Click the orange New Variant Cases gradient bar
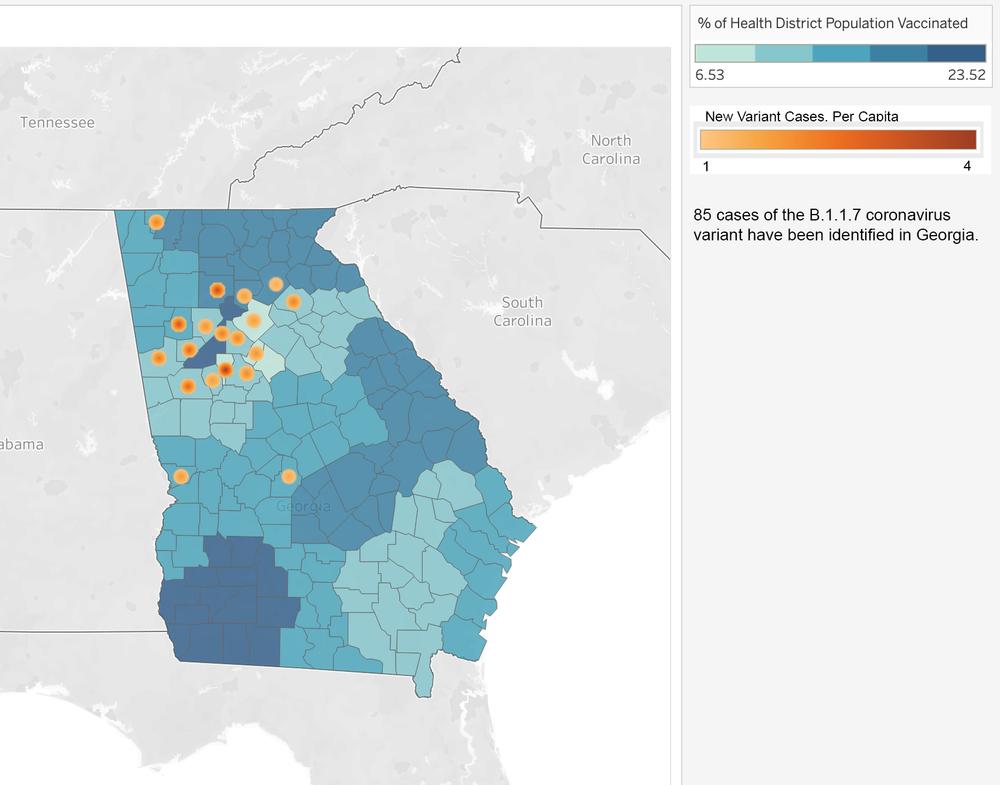Screen dimensions: 1000x785 (x=838, y=140)
